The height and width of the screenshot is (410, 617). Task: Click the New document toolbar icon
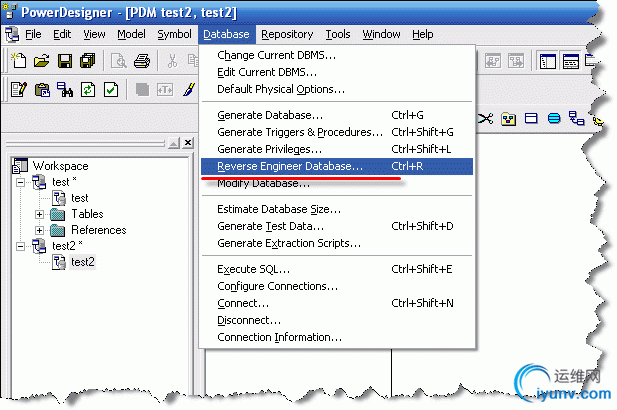(18, 61)
